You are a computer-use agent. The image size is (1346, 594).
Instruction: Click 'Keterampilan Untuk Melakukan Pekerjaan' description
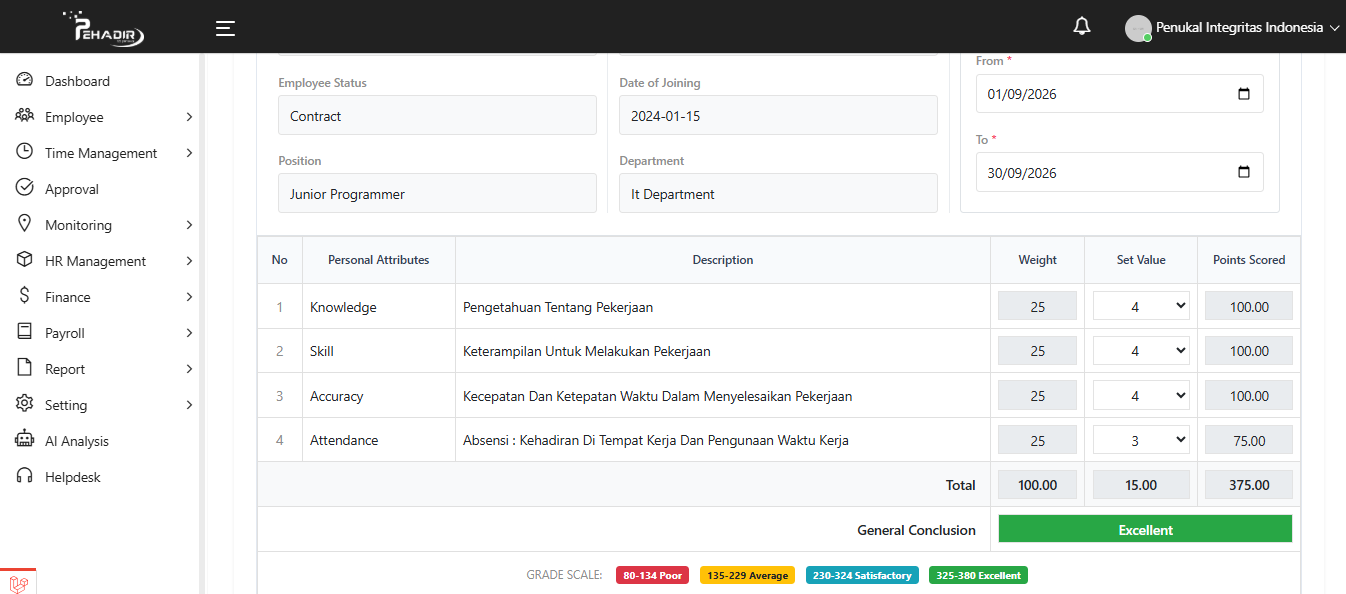point(587,351)
